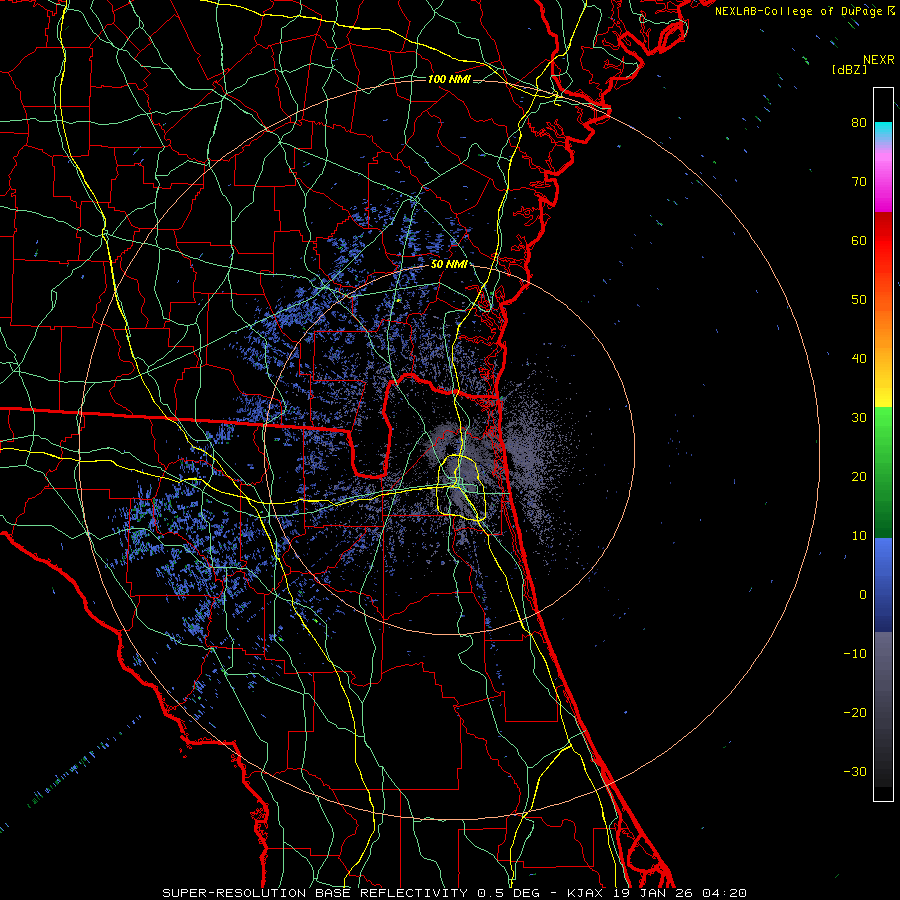The width and height of the screenshot is (900, 900).
Task: Click the "19 JAN 26" date stamp
Action: pos(654,893)
